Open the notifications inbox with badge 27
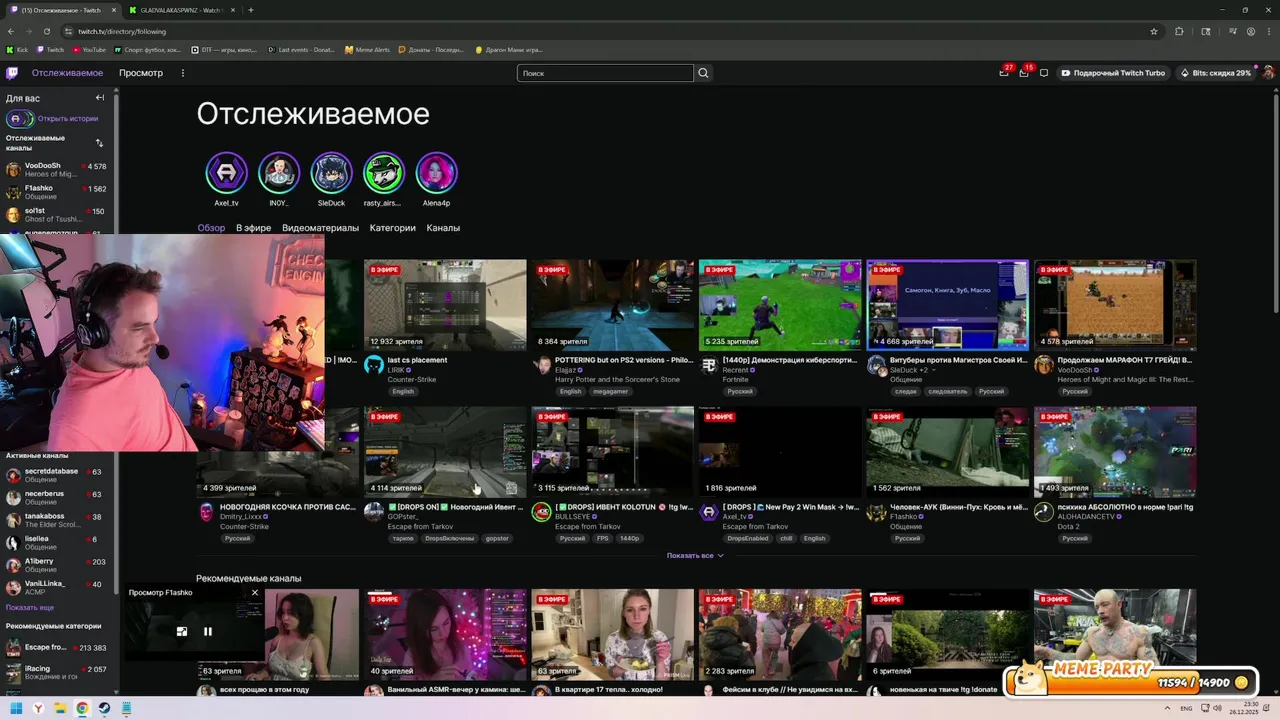1280x720 pixels. (1004, 73)
